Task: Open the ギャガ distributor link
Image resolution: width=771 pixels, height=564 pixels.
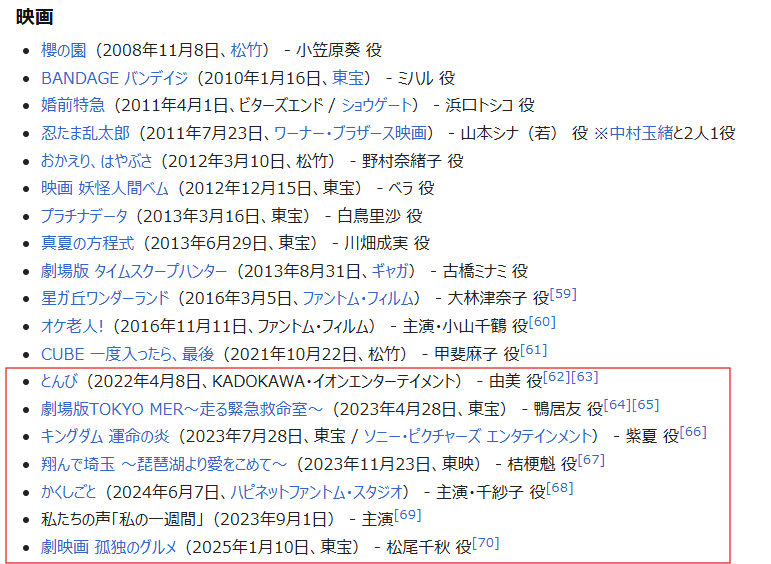Action: click(390, 271)
